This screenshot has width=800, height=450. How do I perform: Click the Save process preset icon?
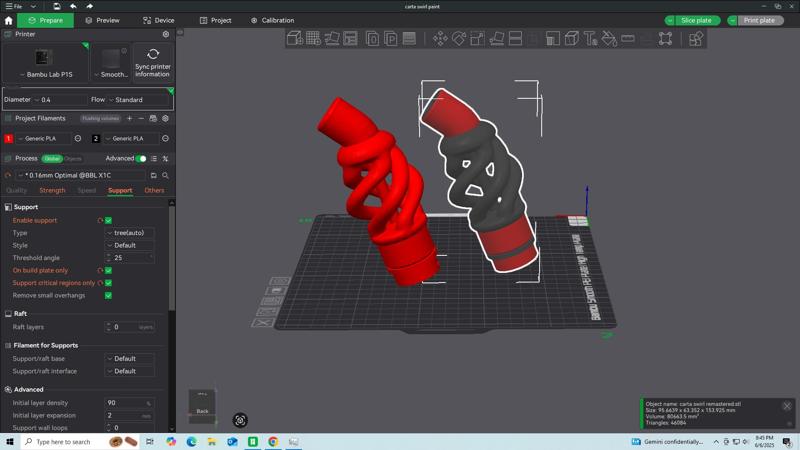click(x=154, y=175)
